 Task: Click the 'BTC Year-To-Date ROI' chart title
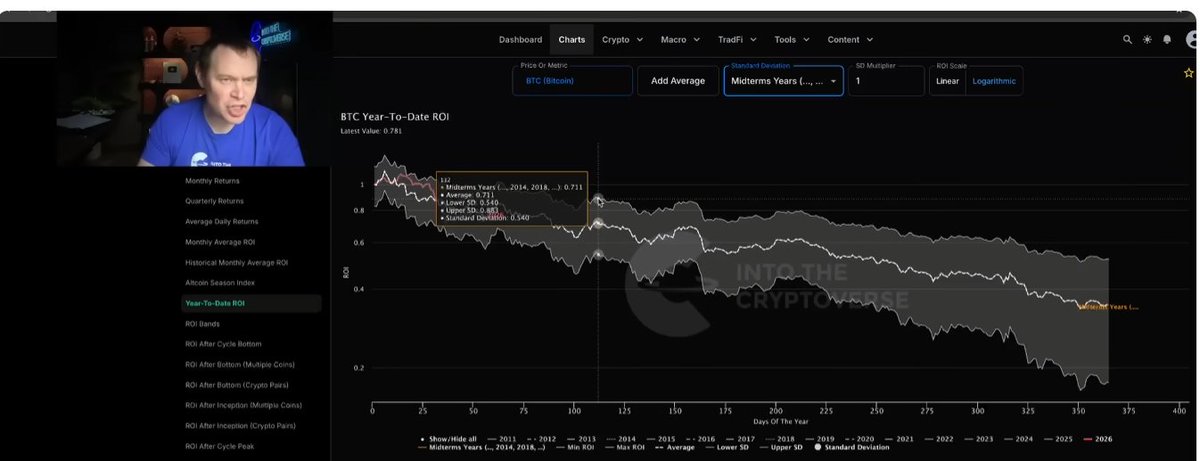point(395,117)
